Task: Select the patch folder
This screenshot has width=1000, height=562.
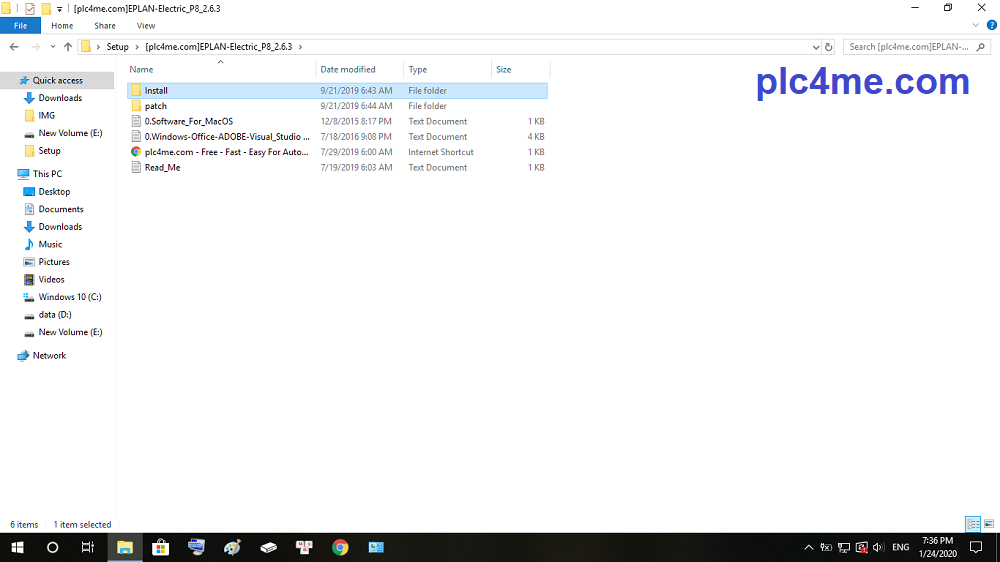Action: pyautogui.click(x=156, y=106)
